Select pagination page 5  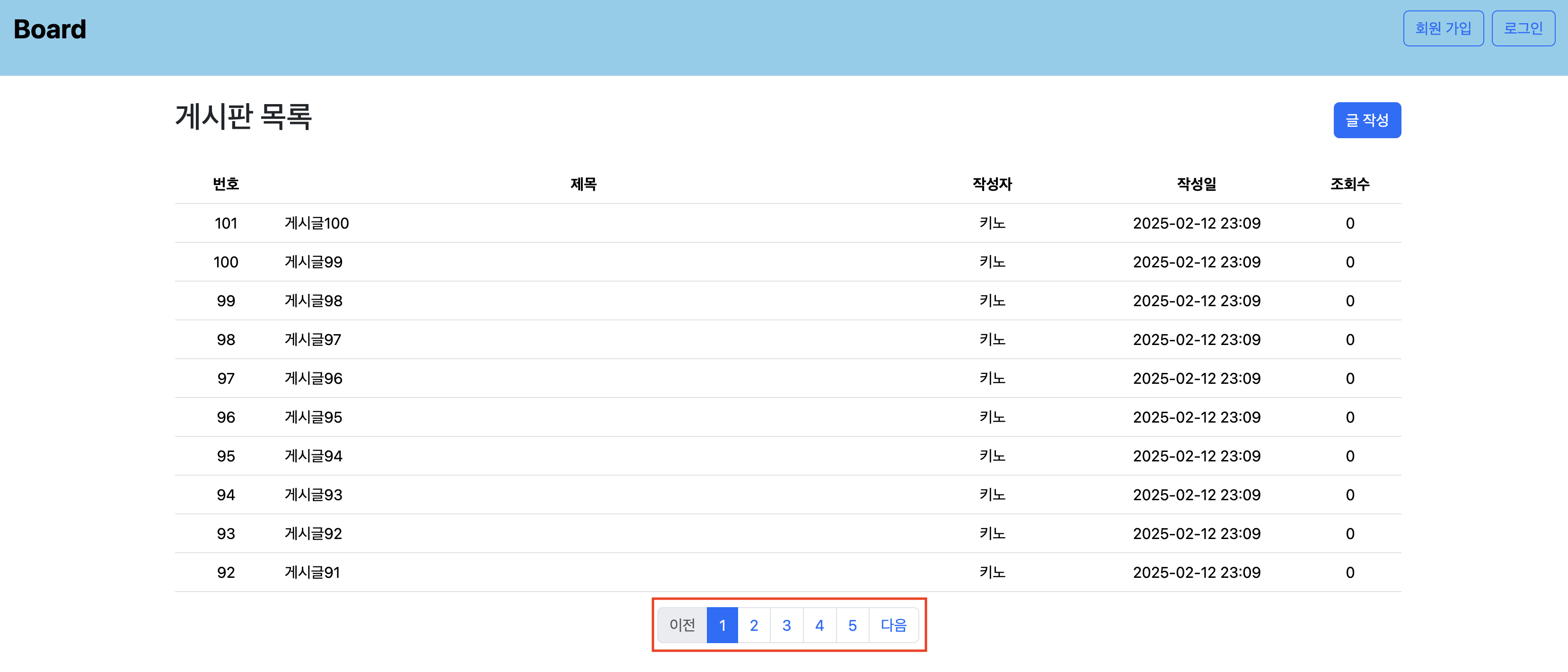[x=852, y=625]
